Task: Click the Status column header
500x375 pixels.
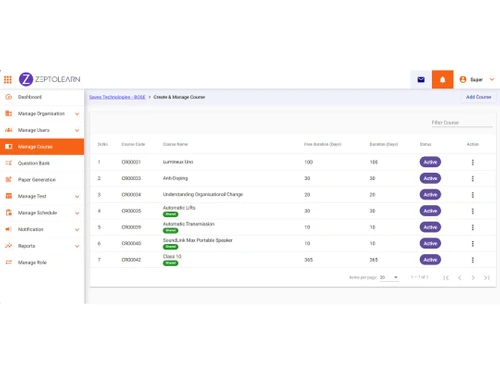Action: (425, 144)
